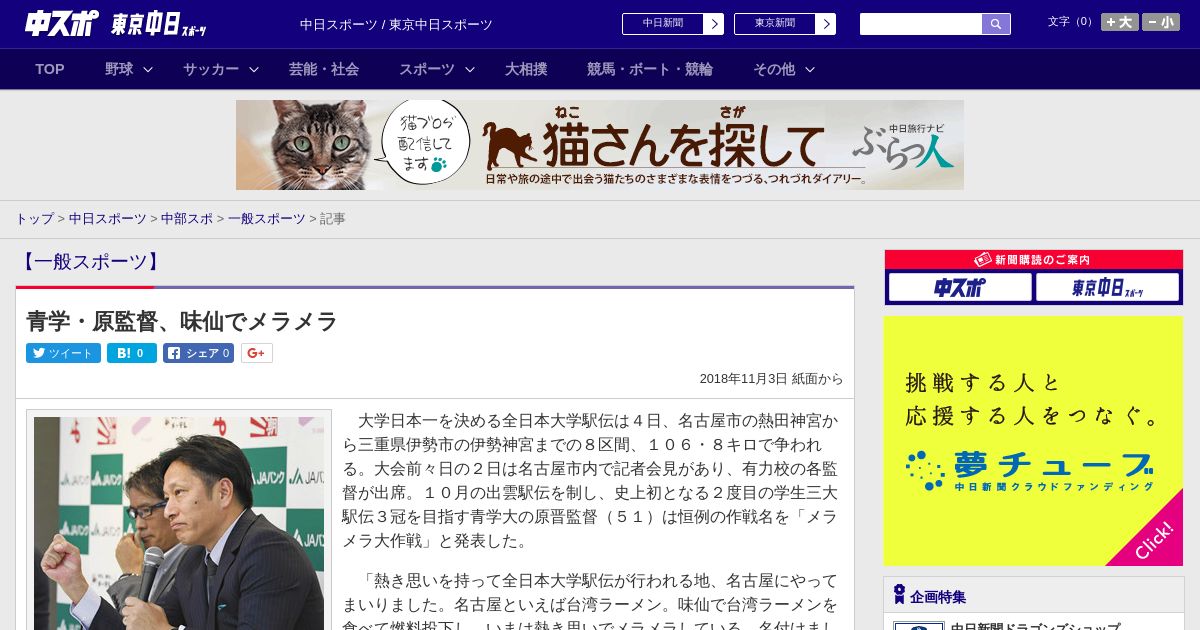This screenshot has width=1200, height=630.
Task: Share article with Twitter ツイート button
Action: (x=63, y=353)
